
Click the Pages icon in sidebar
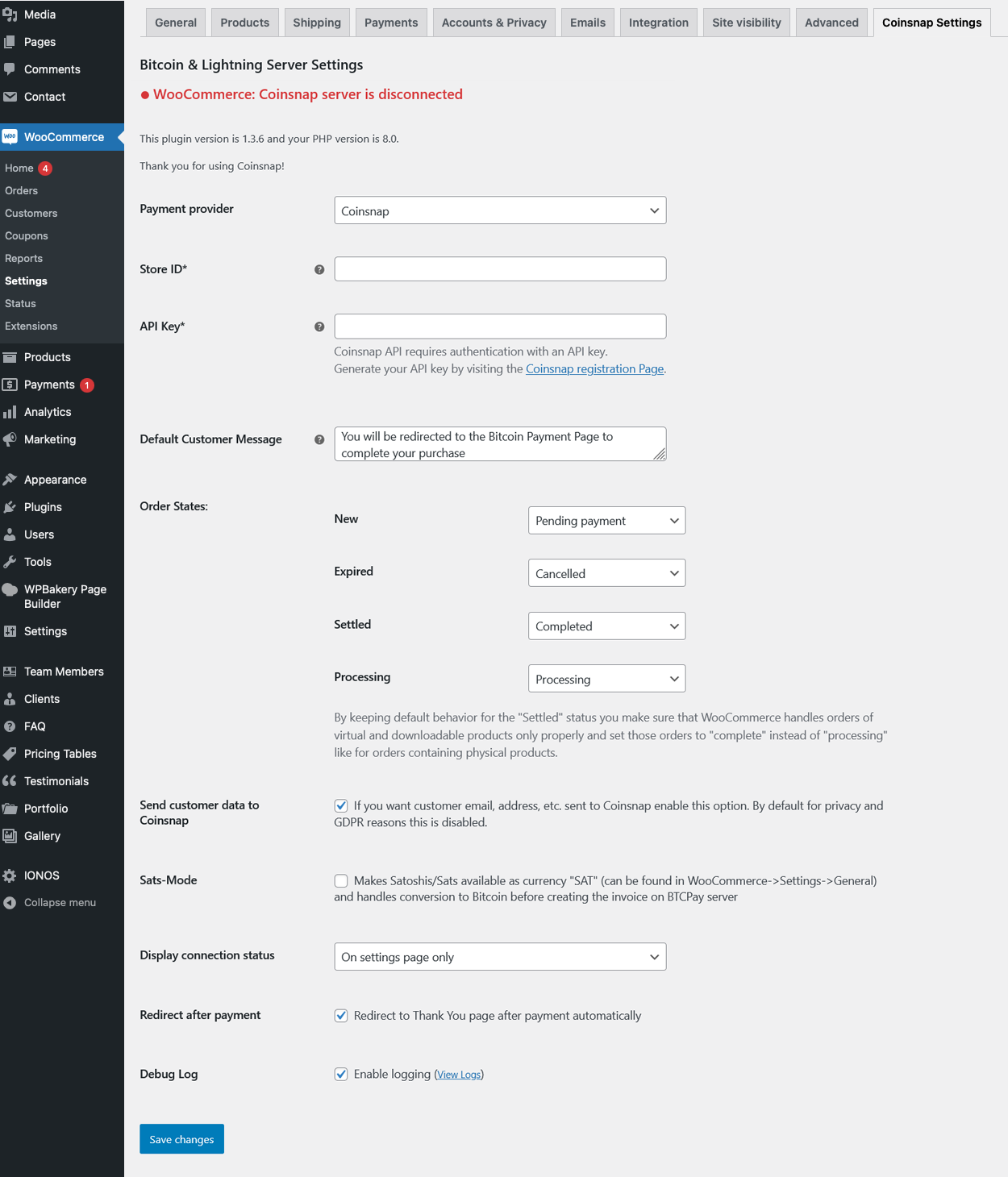click(x=10, y=42)
